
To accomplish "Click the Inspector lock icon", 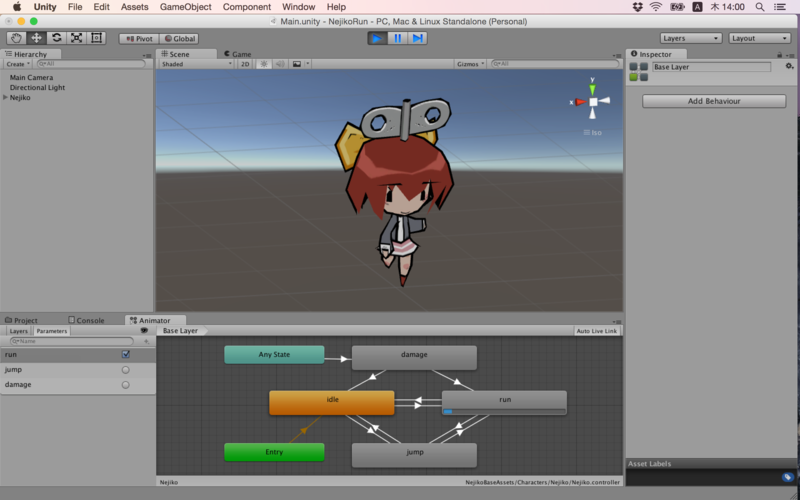I will pos(779,55).
